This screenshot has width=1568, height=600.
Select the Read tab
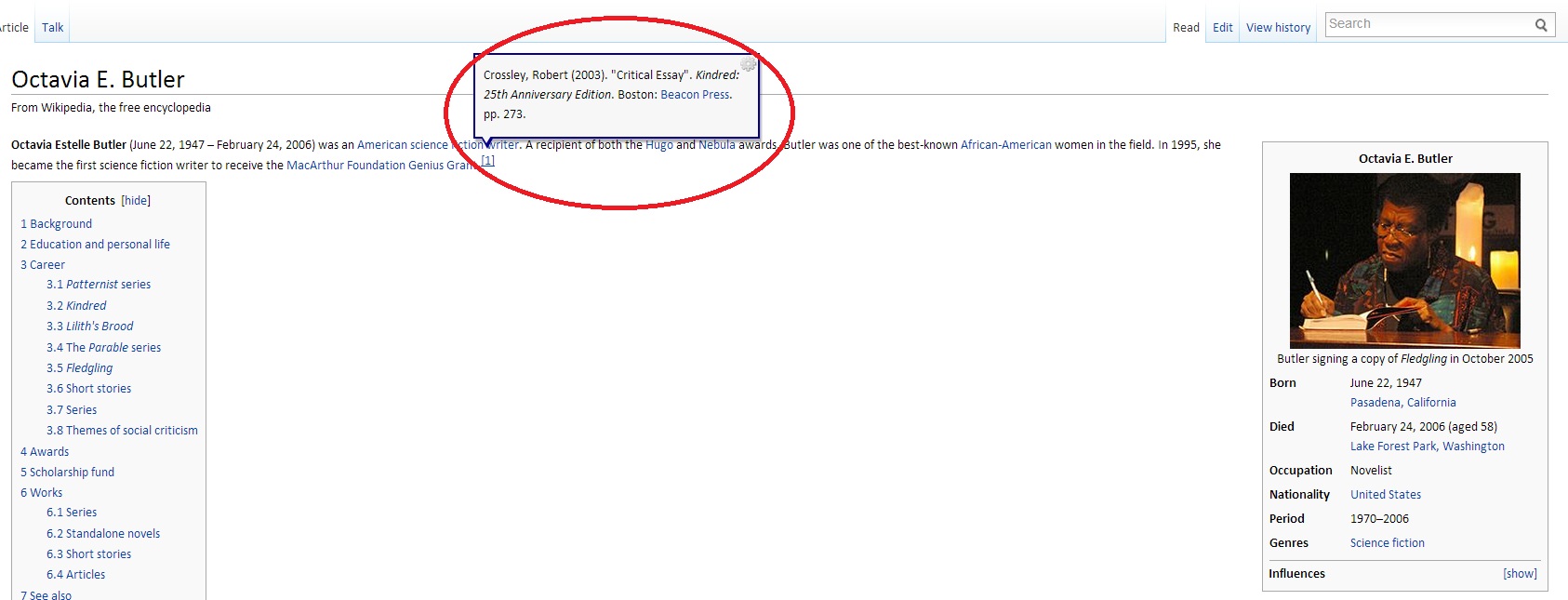[1186, 28]
